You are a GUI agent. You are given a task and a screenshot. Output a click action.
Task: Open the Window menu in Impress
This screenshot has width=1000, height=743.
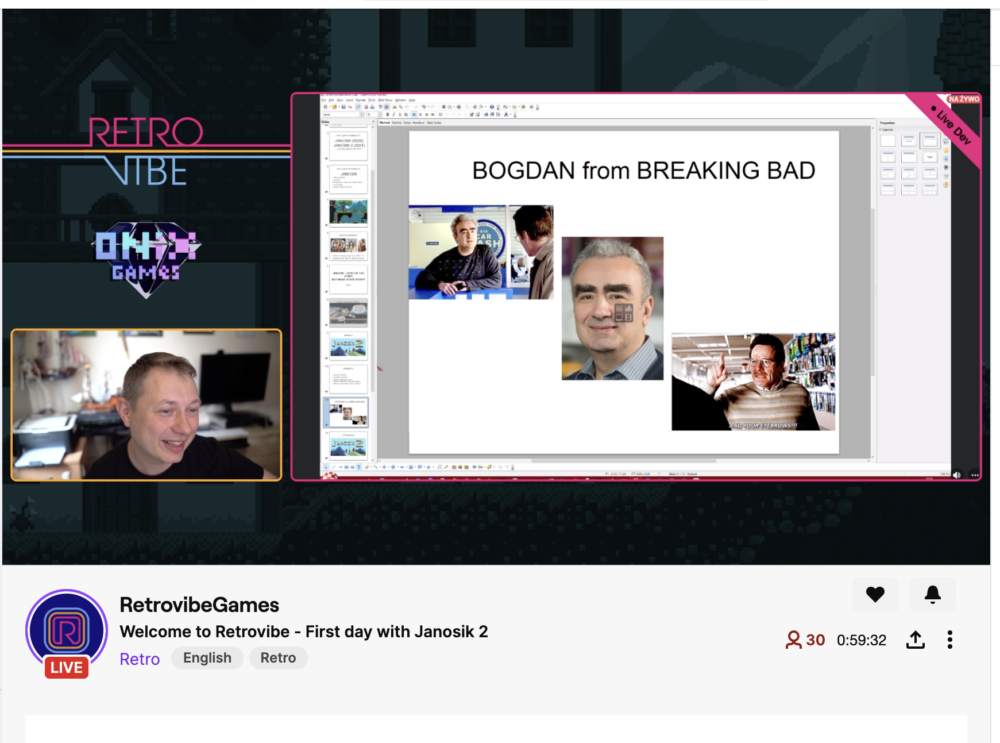[x=401, y=100]
